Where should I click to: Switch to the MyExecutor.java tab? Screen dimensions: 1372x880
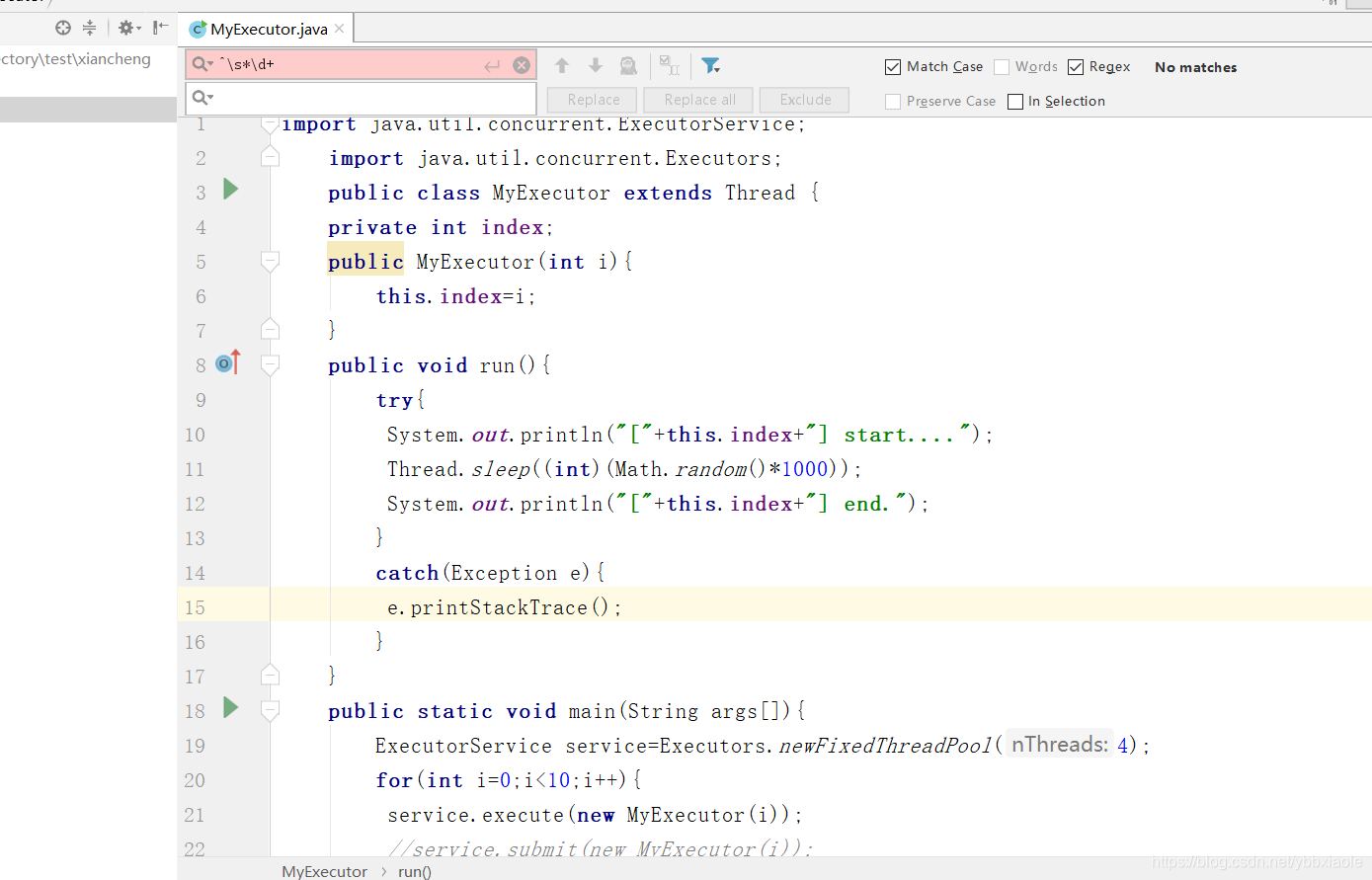coord(269,29)
